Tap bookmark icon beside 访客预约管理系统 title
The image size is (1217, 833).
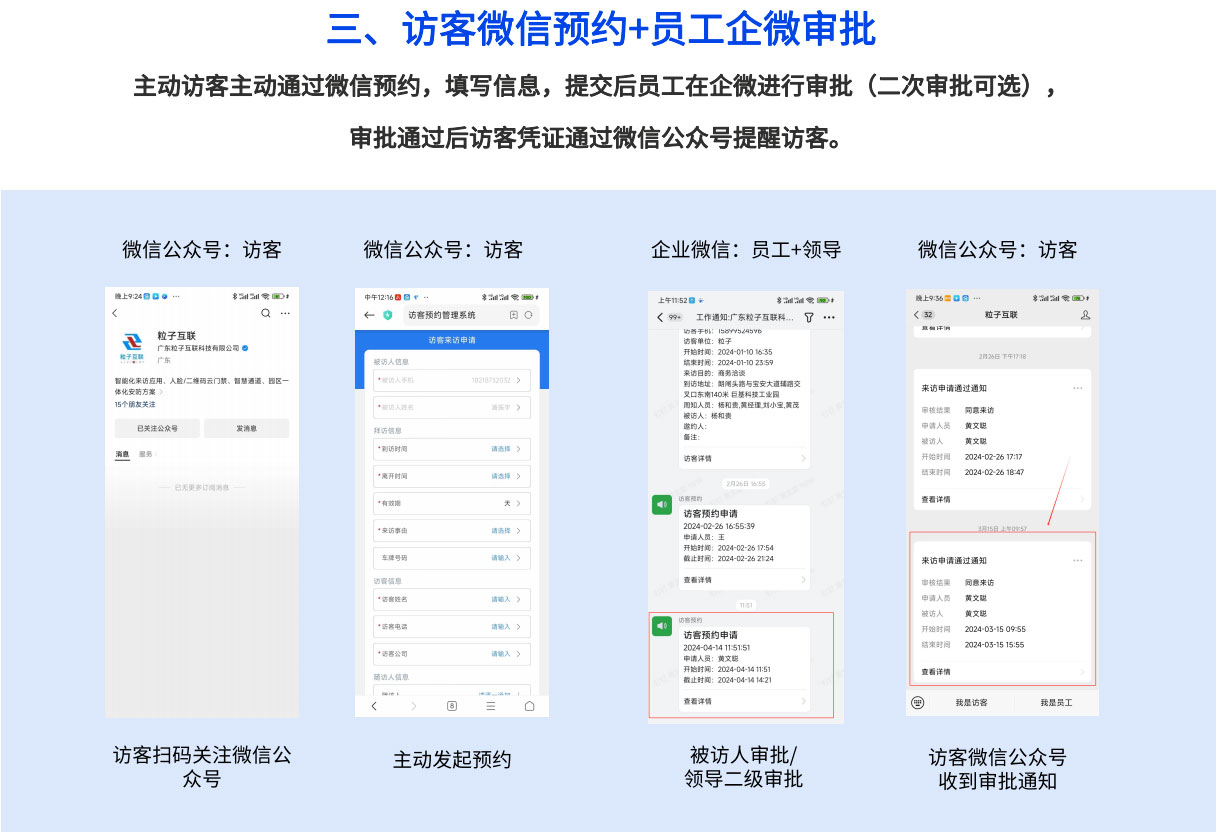click(x=513, y=315)
